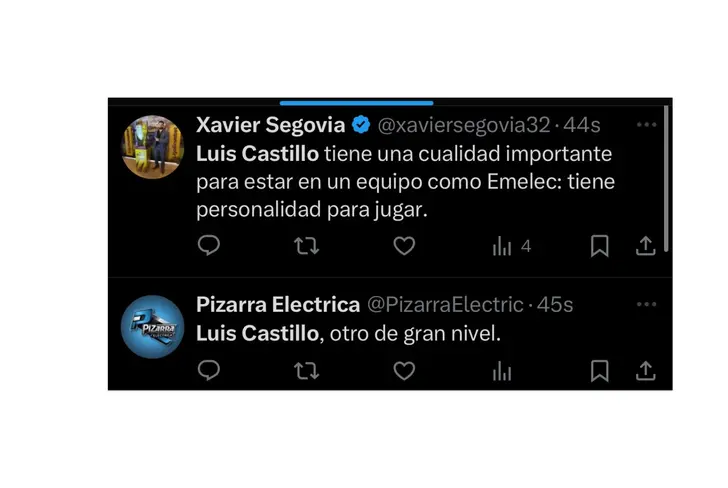View analytics on Pizarra Electrica's tweet
This screenshot has height=488, width=728.
(x=502, y=371)
